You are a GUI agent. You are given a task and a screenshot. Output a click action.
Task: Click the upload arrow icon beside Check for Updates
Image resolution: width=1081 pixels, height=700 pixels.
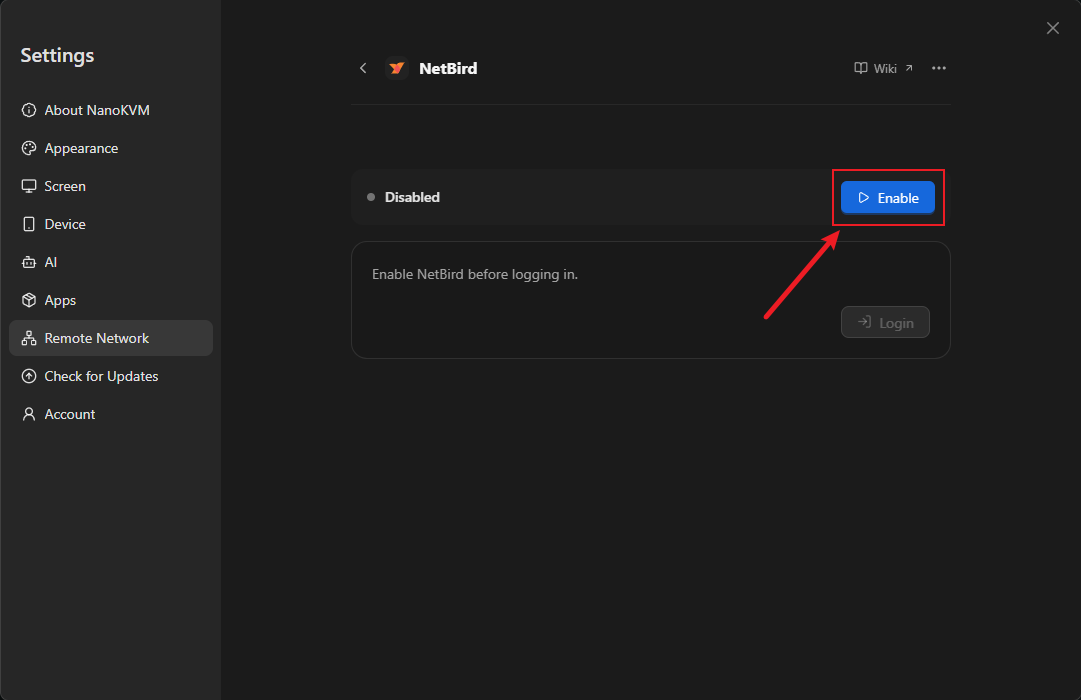29,376
